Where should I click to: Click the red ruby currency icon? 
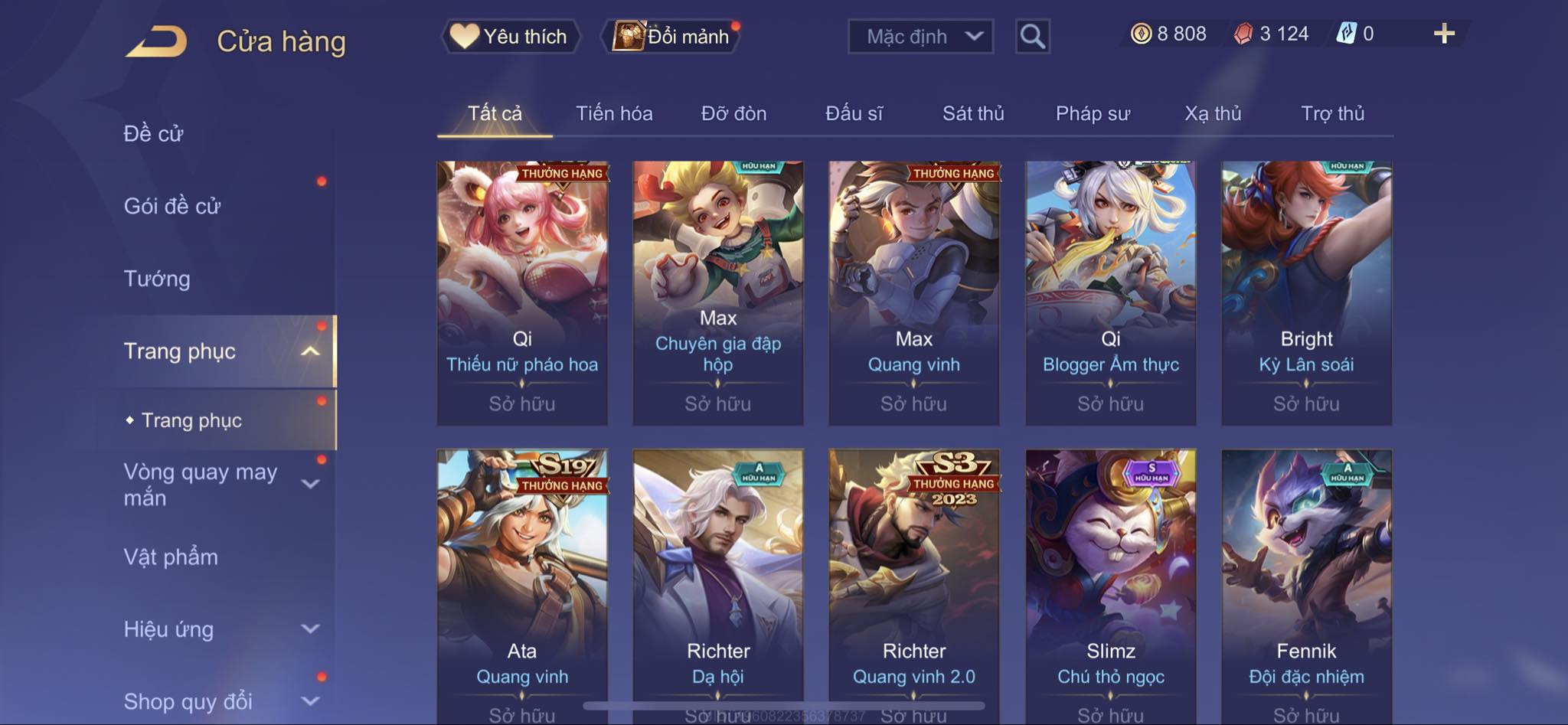[x=1243, y=34]
